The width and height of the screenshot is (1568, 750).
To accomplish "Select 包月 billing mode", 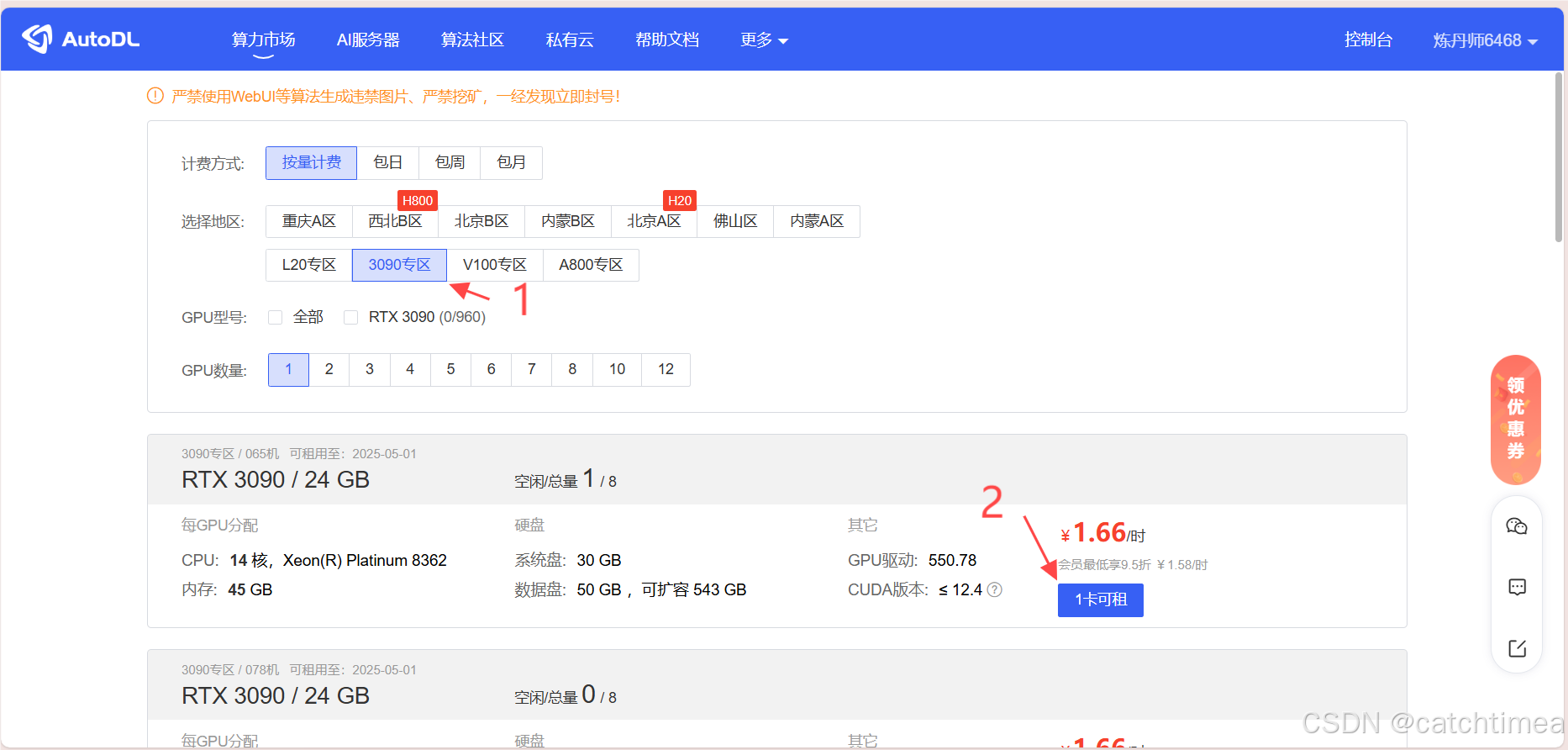I will (x=511, y=163).
